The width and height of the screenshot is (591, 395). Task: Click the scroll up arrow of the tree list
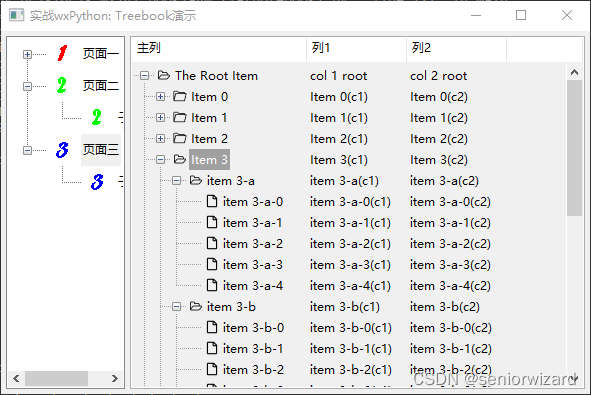[574, 72]
